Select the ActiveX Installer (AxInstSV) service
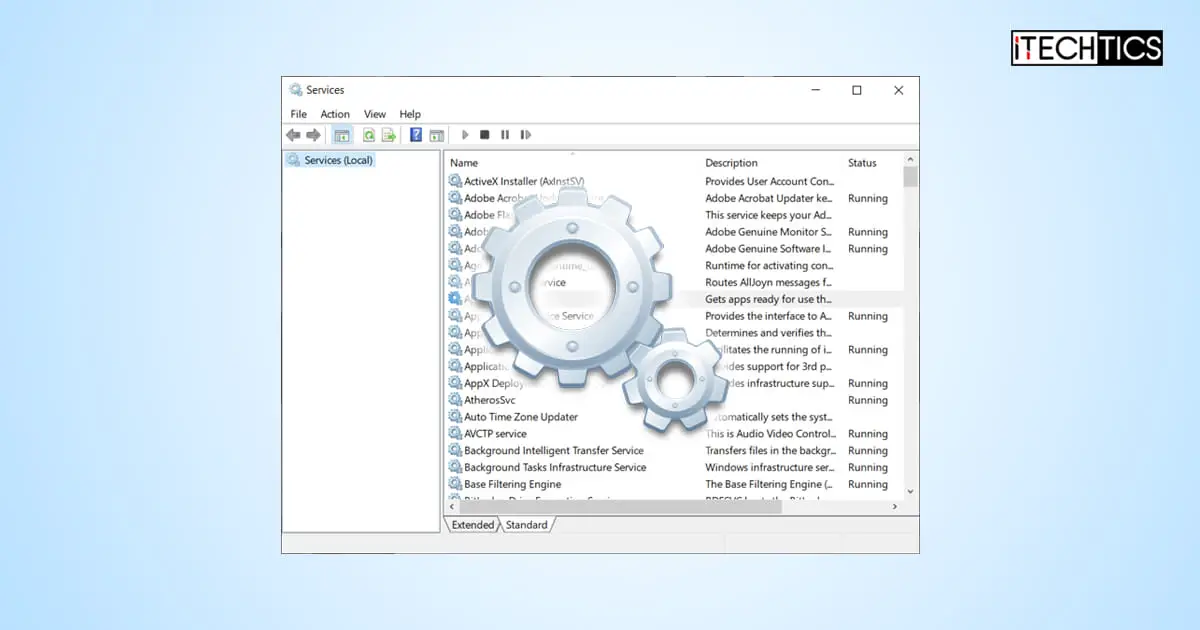 coord(524,182)
